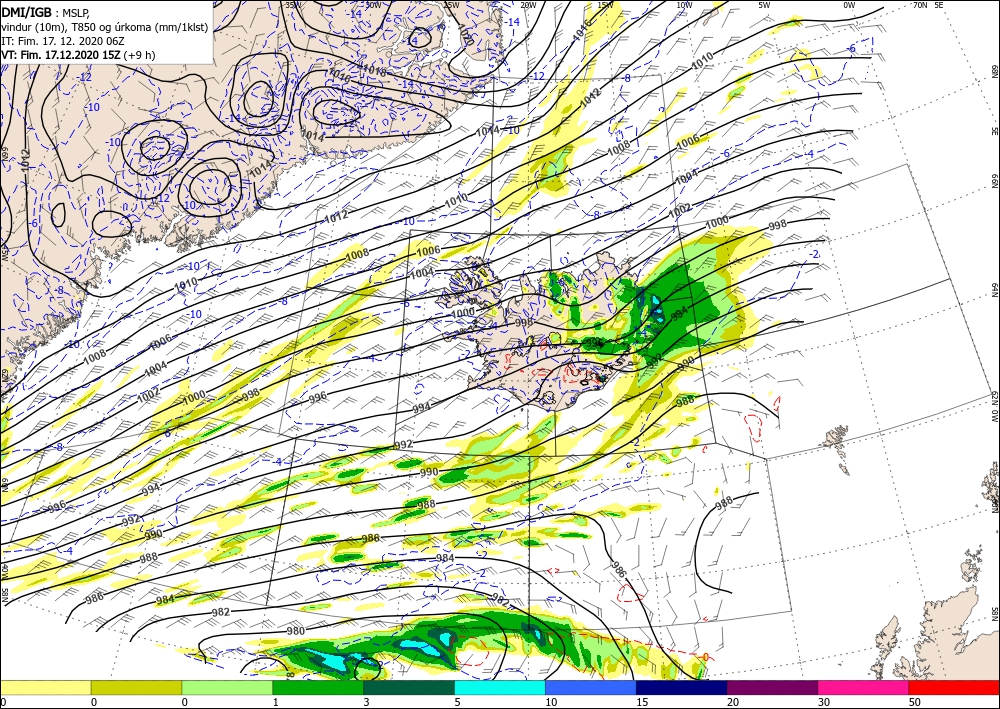Choose the navy legend swatch
Screen dimensions: 1000x709
click(682, 687)
